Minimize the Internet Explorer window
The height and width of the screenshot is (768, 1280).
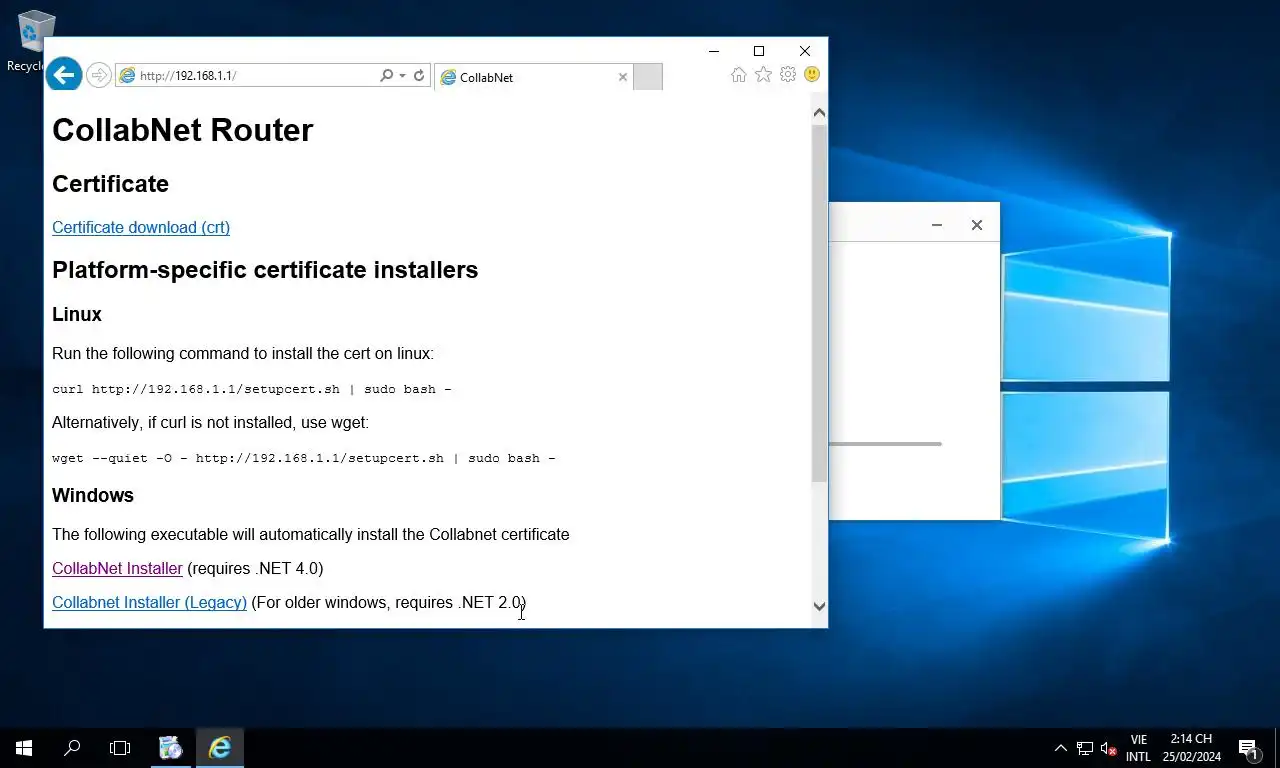714,51
